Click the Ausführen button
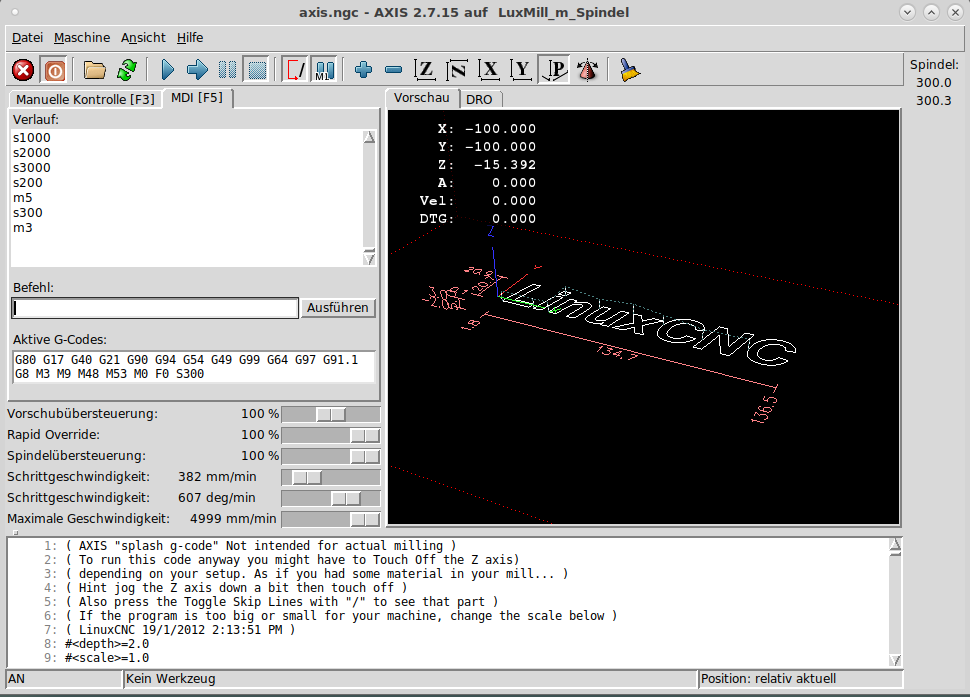 pyautogui.click(x=338, y=308)
